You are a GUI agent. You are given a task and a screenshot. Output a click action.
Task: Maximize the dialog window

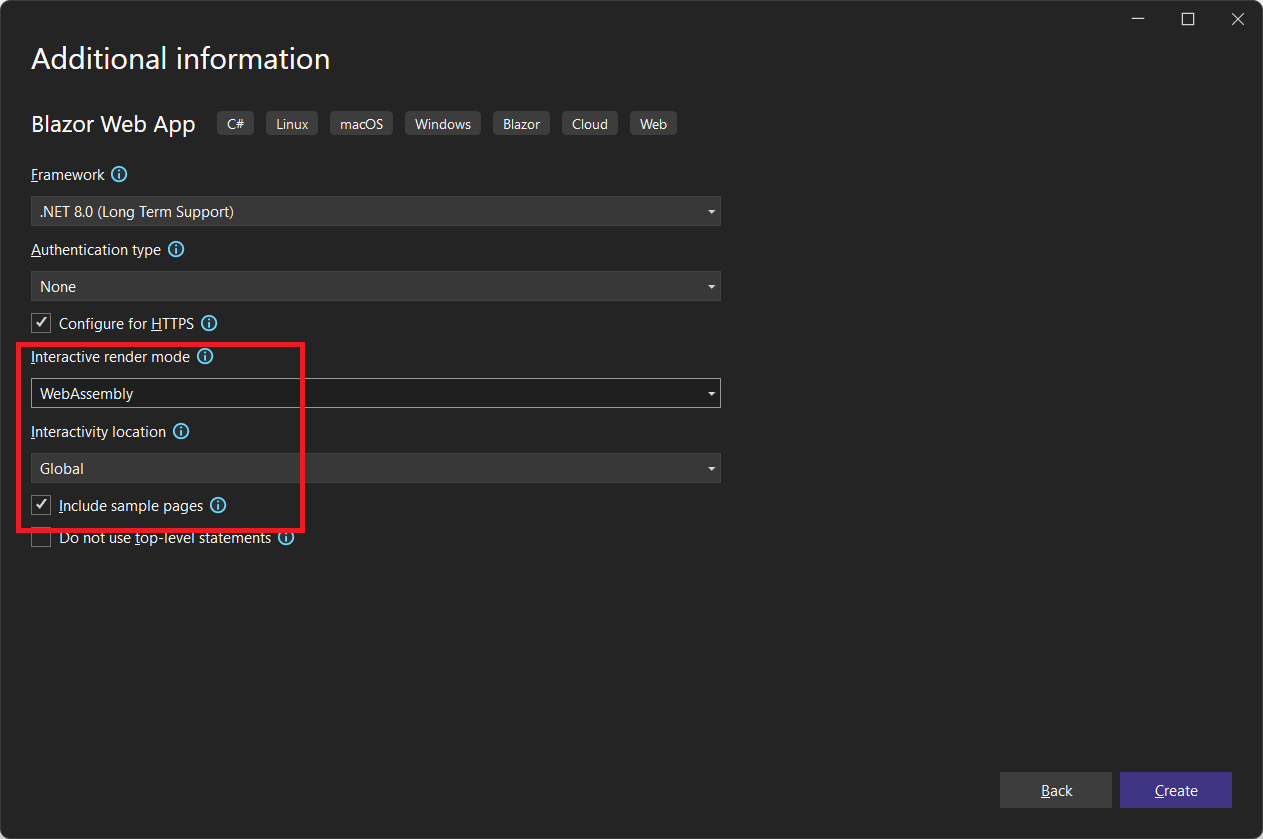pyautogui.click(x=1188, y=19)
